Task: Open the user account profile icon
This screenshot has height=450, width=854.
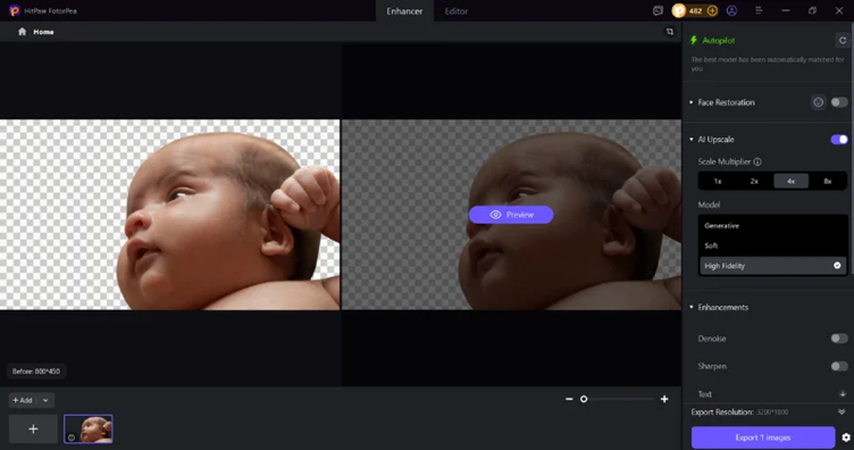Action: [731, 11]
